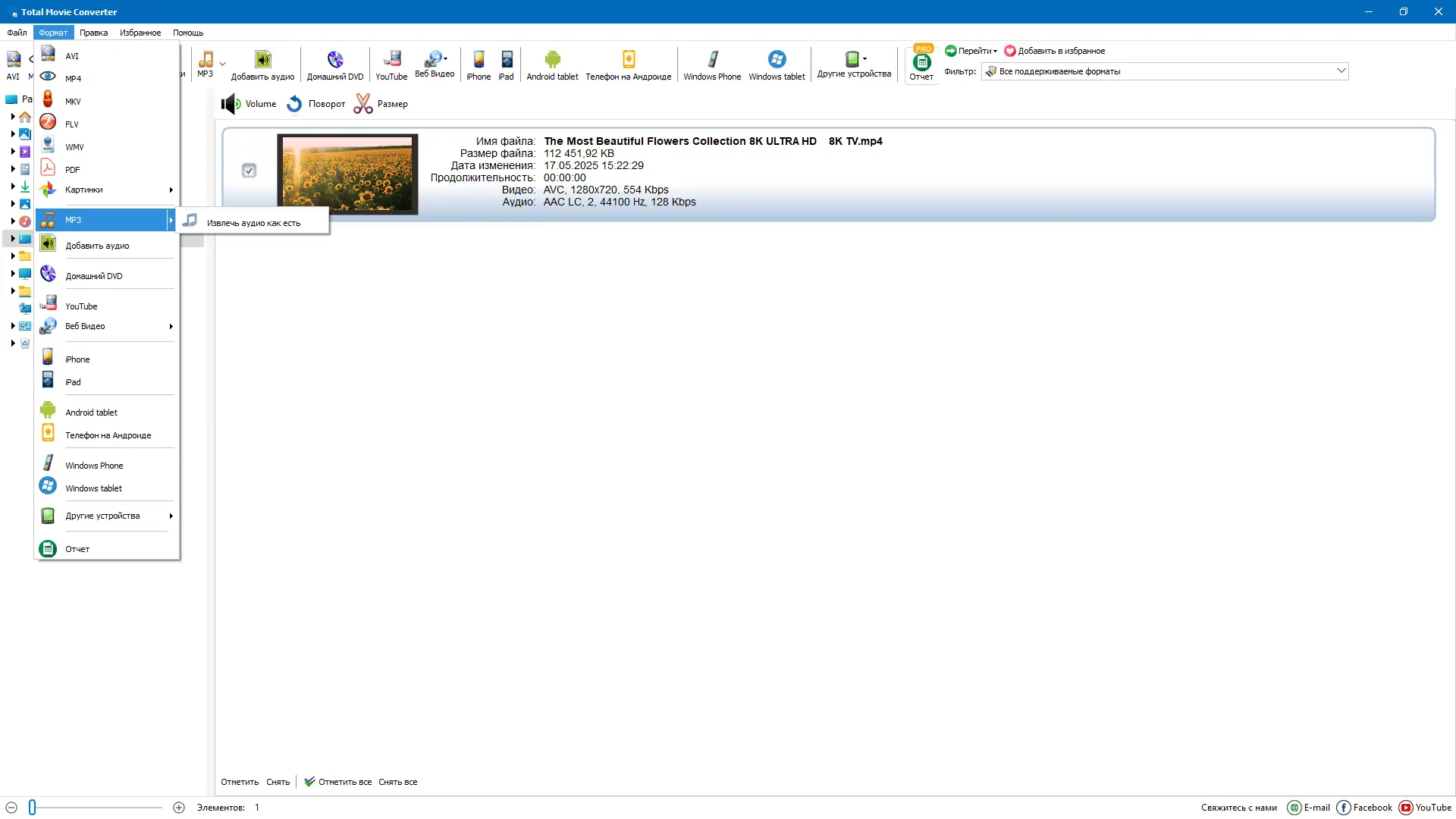Click the Volume speaker icon
Viewport: 1456px width, 819px height.
[231, 104]
